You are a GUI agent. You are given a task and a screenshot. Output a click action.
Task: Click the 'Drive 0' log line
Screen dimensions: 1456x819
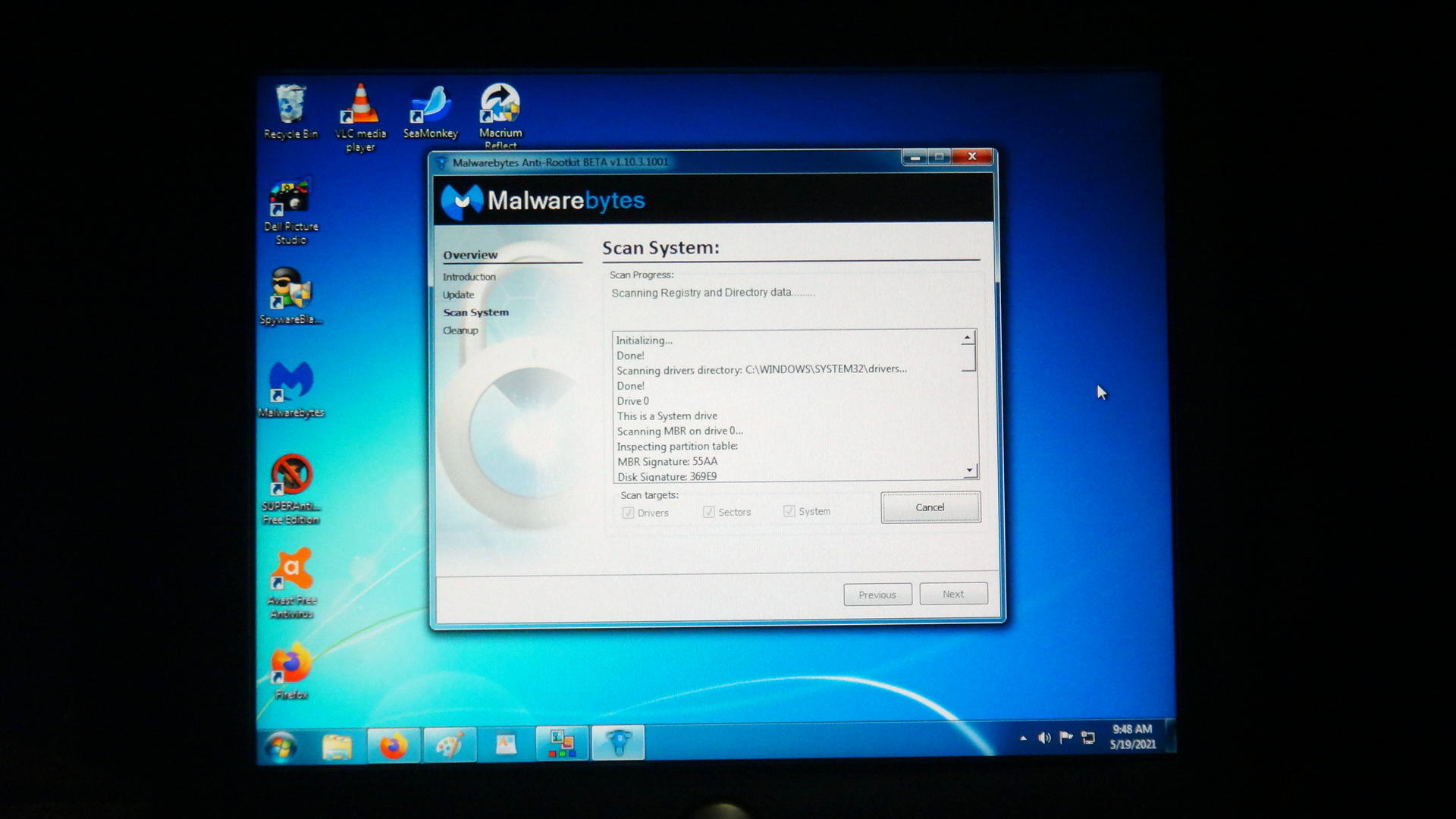pyautogui.click(x=632, y=401)
